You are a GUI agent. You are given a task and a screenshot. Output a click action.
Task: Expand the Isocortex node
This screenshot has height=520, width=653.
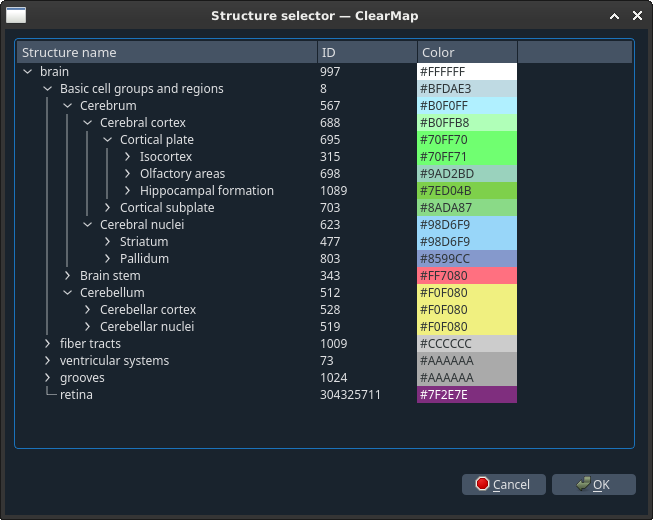(x=128, y=157)
